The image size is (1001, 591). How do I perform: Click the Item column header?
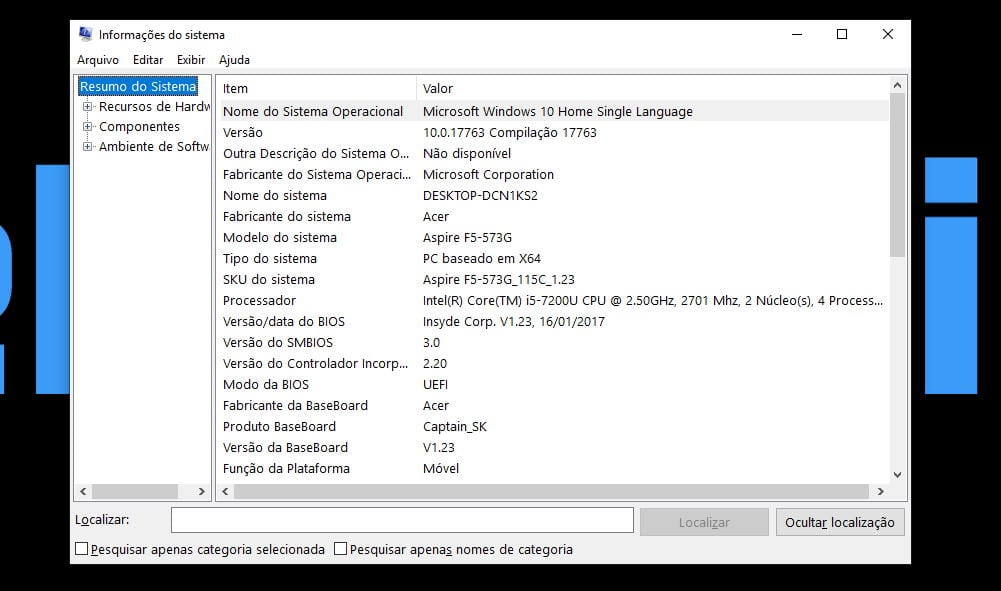click(x=317, y=89)
